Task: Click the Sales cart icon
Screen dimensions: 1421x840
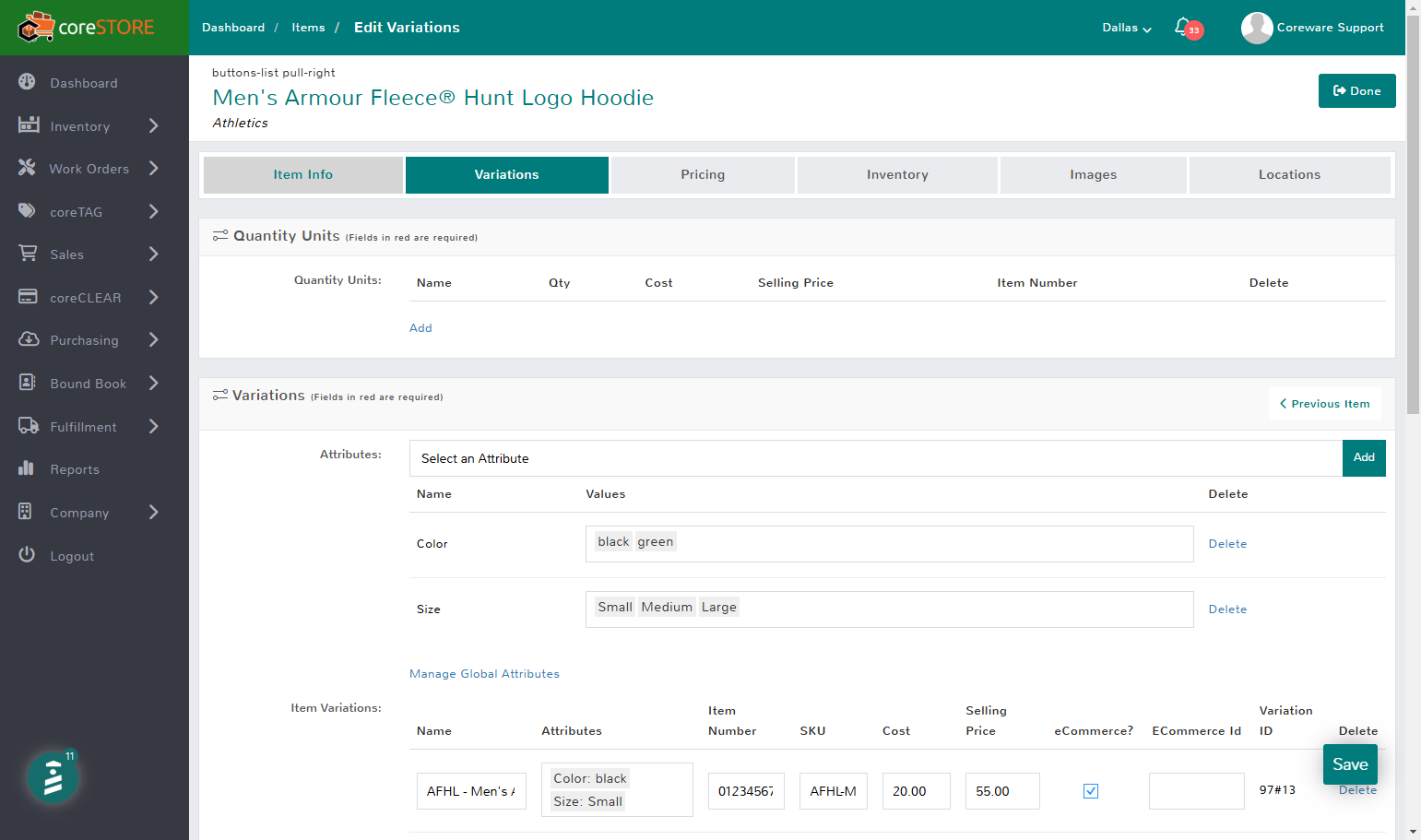Action: click(28, 254)
